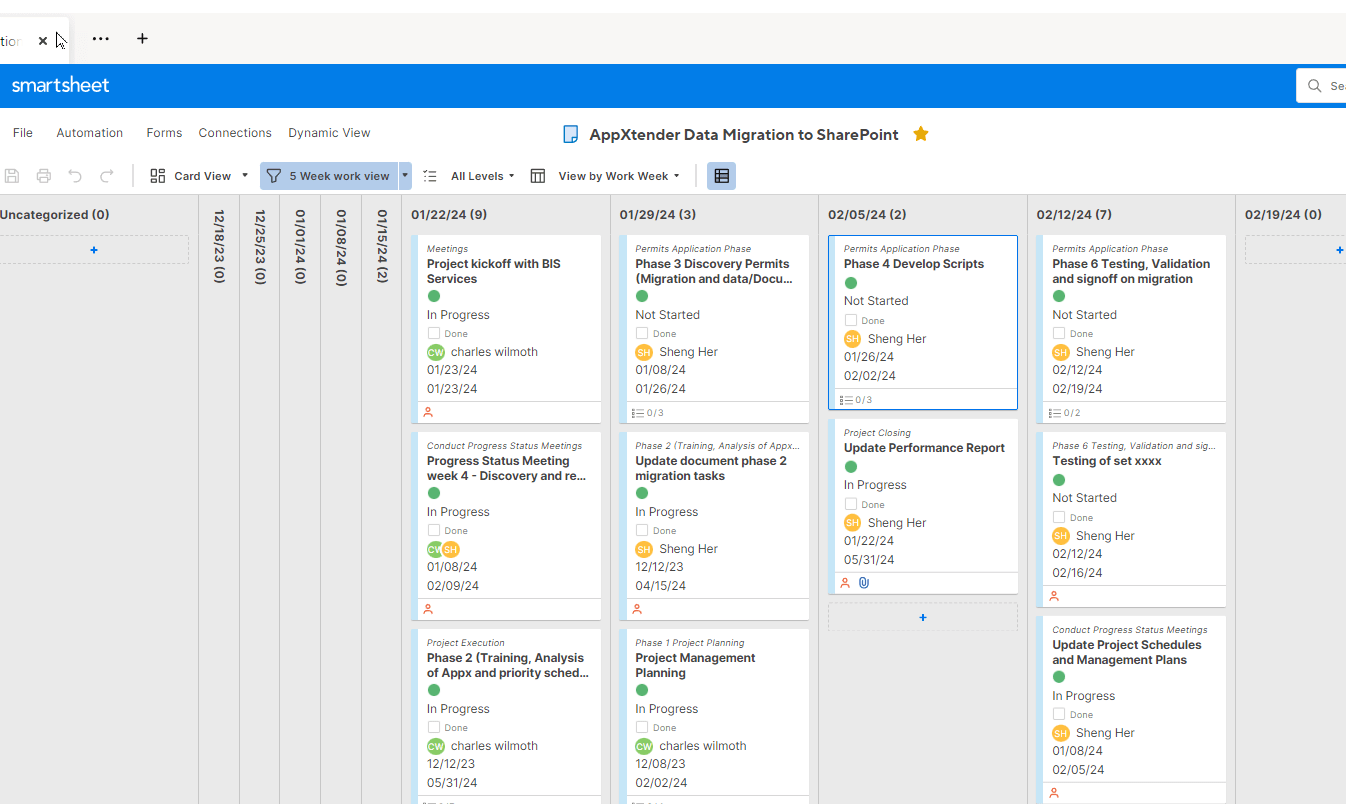Click the Print icon in the toolbar

coord(44,176)
